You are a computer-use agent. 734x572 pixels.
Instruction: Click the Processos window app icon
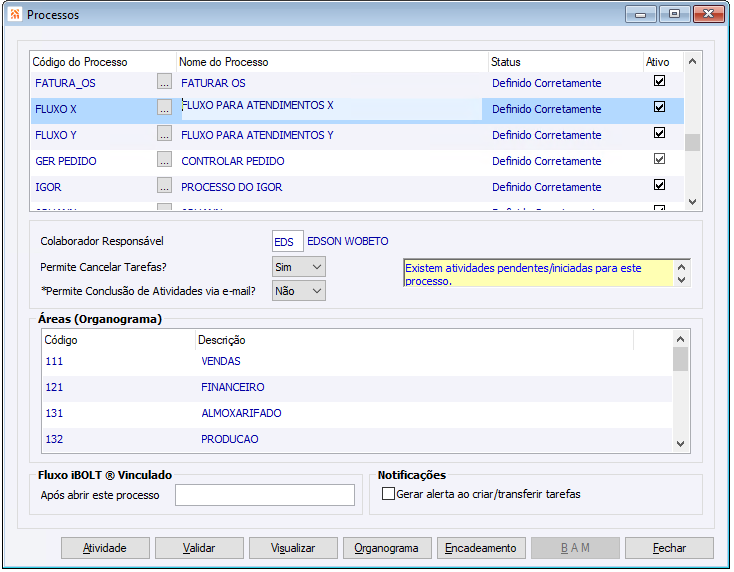point(15,14)
